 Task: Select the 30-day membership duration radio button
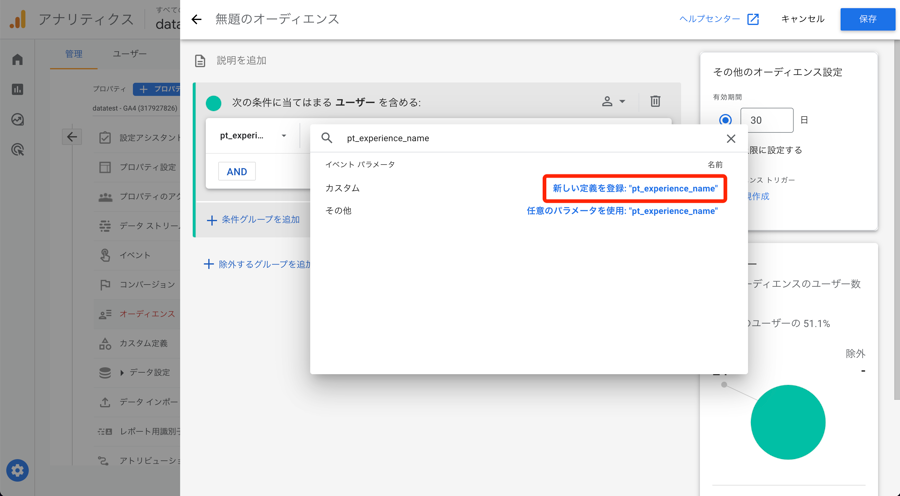[x=725, y=120]
